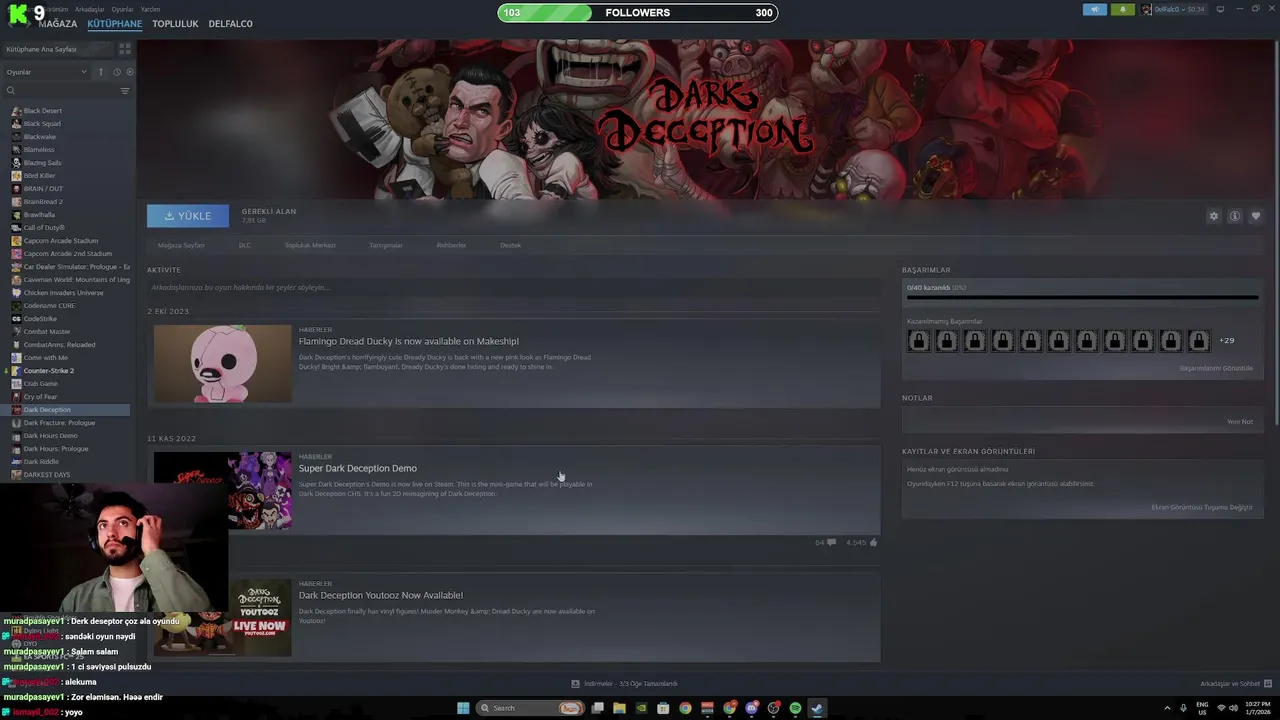The width and height of the screenshot is (1280, 720).
Task: Create a new note with Yeni Not
Action: [1240, 421]
